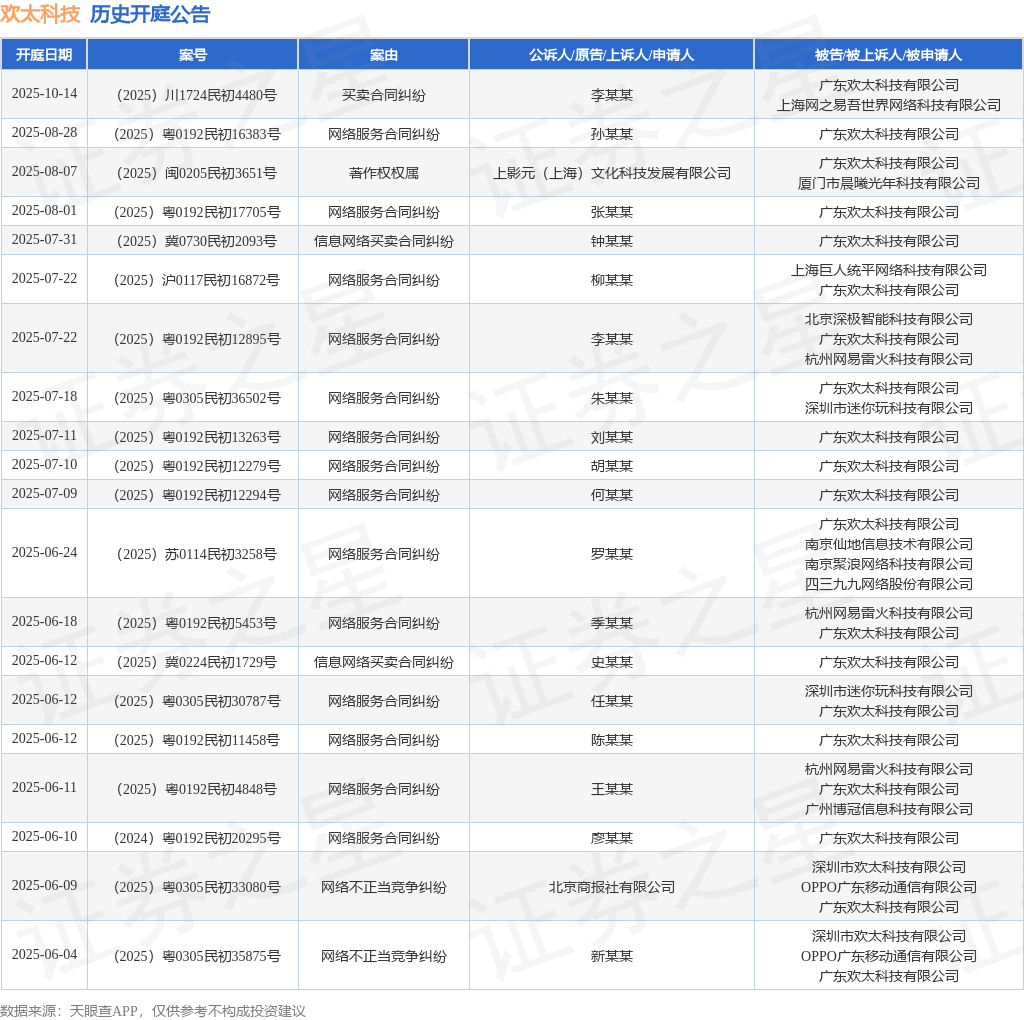Image resolution: width=1024 pixels, height=1020 pixels.
Task: Click plaintiff 北京商报社有限公司
Action: 611,887
